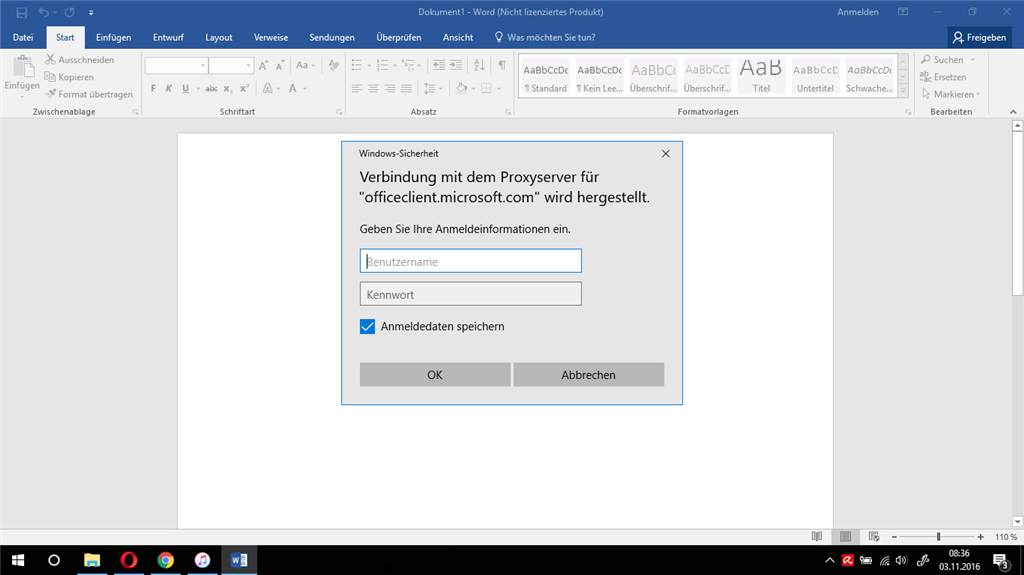The width and height of the screenshot is (1024, 575).
Task: Toggle subscript x₂ button
Action: [228, 88]
